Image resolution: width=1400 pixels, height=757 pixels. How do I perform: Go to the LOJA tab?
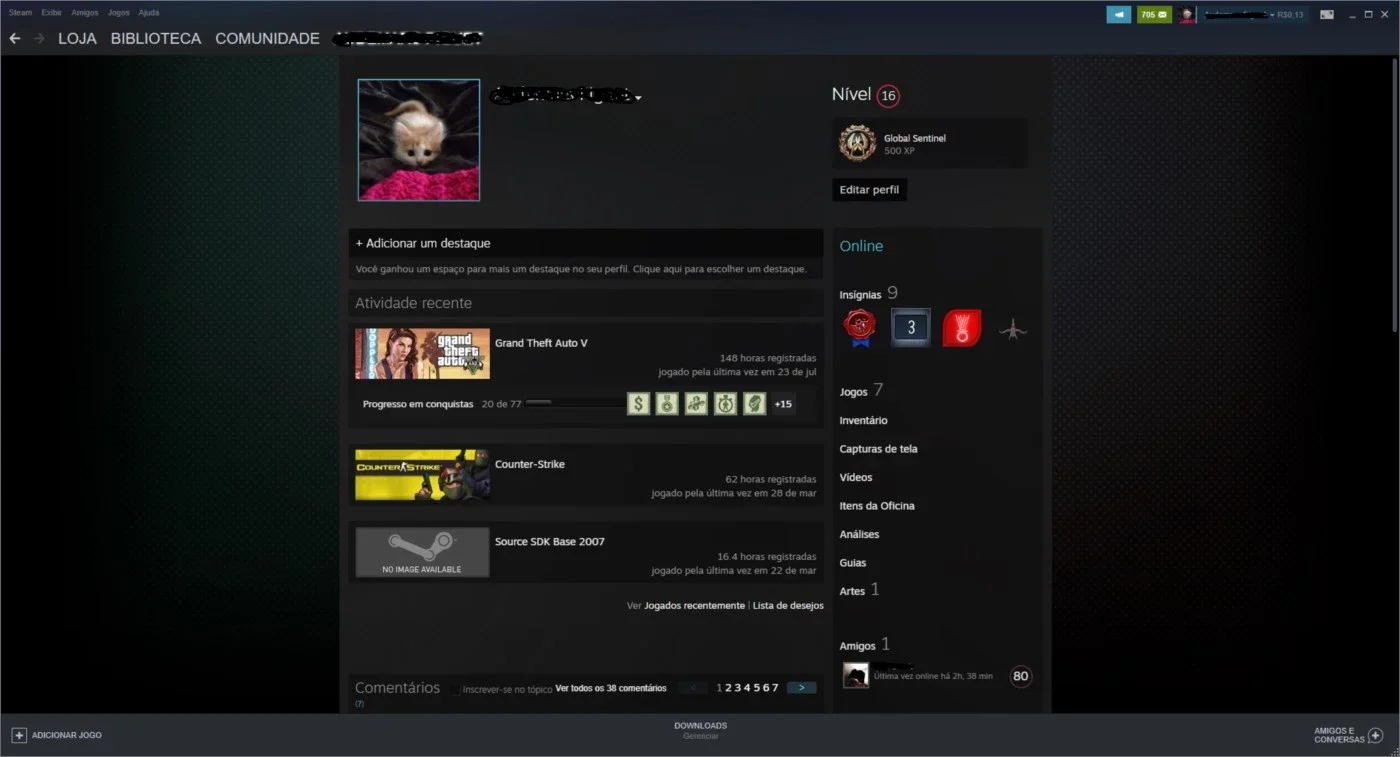pyautogui.click(x=77, y=38)
